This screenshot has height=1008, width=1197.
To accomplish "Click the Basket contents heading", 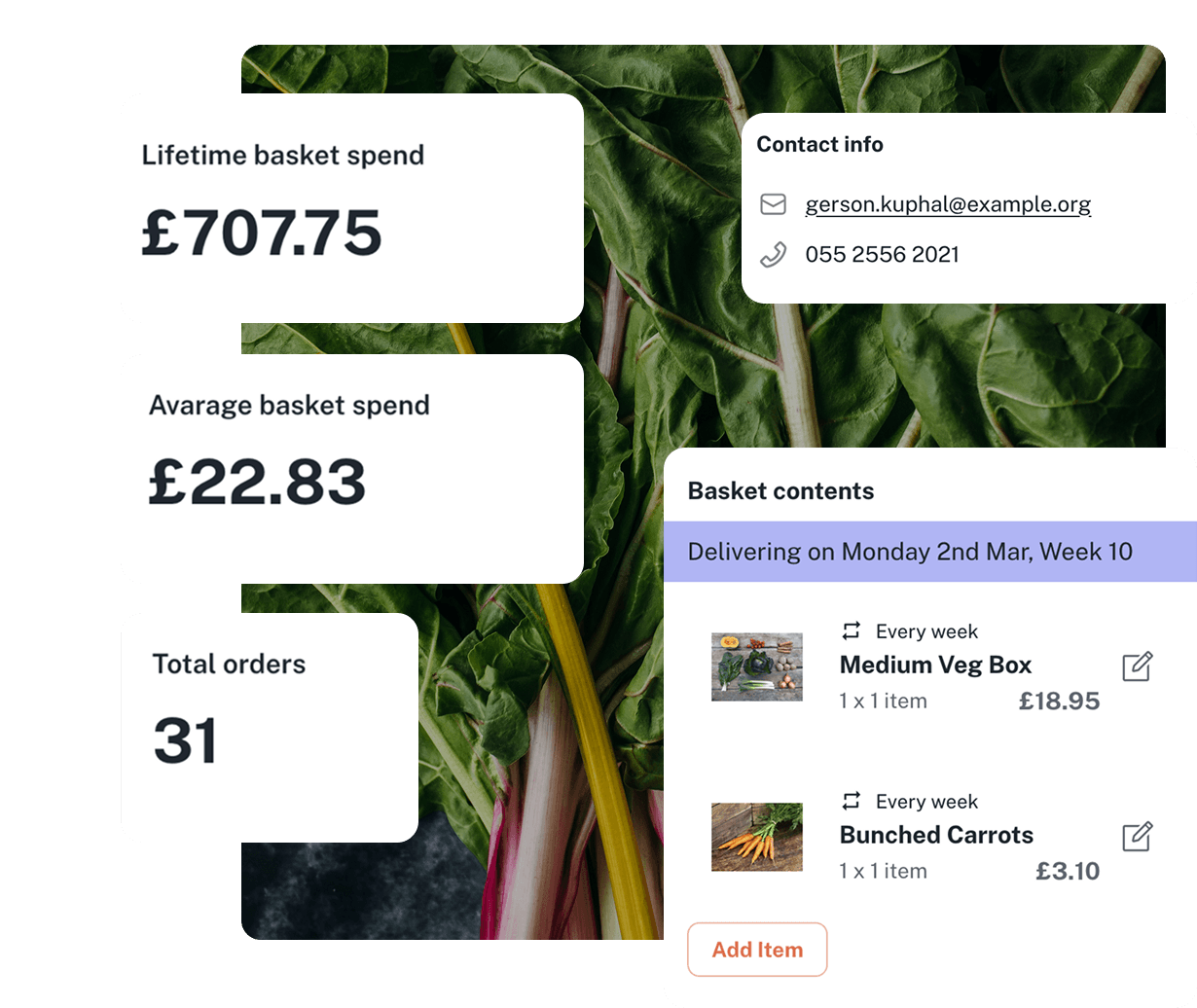I will 780,491.
